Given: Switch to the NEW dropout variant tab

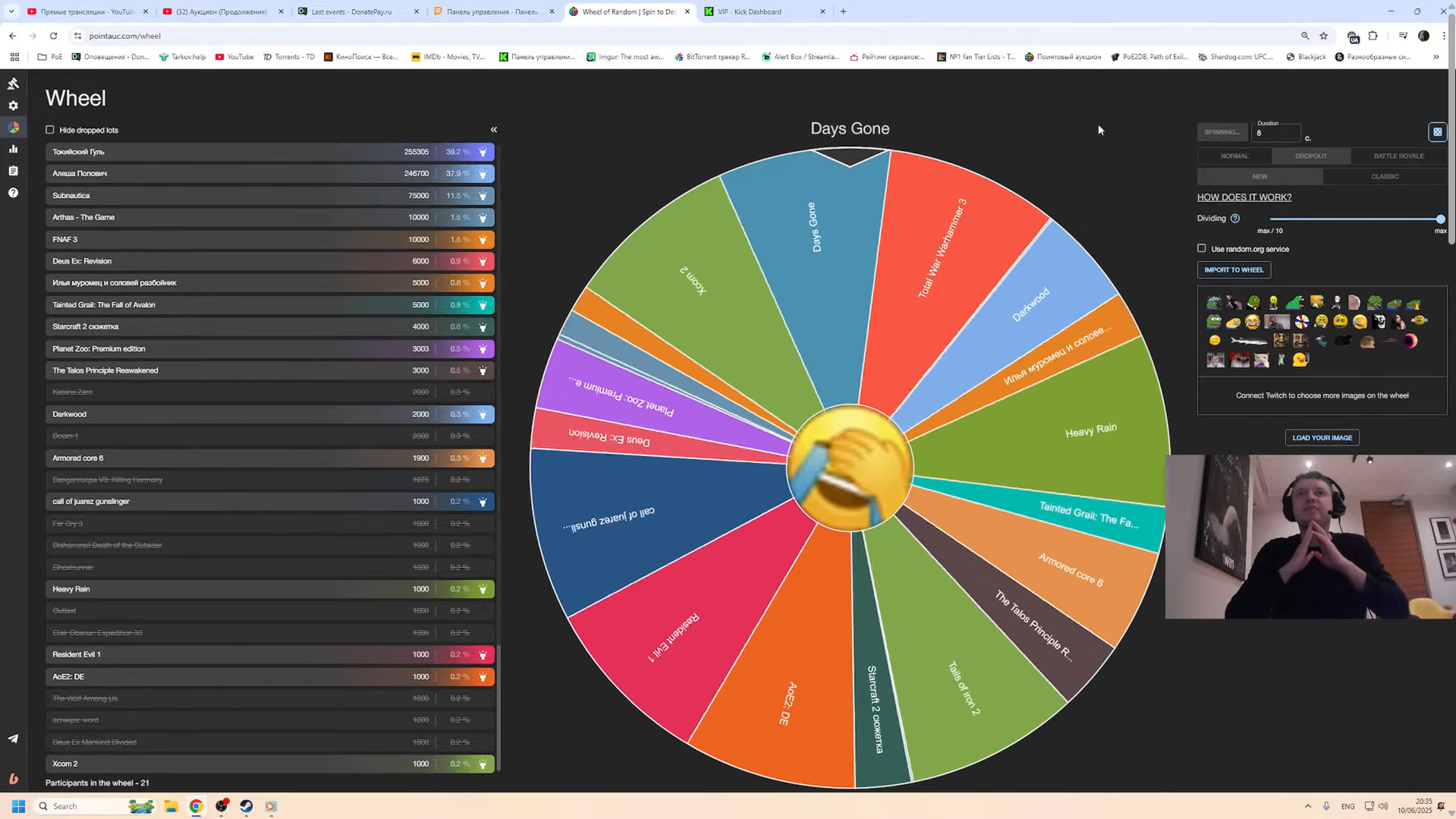Looking at the screenshot, I should tap(1259, 176).
